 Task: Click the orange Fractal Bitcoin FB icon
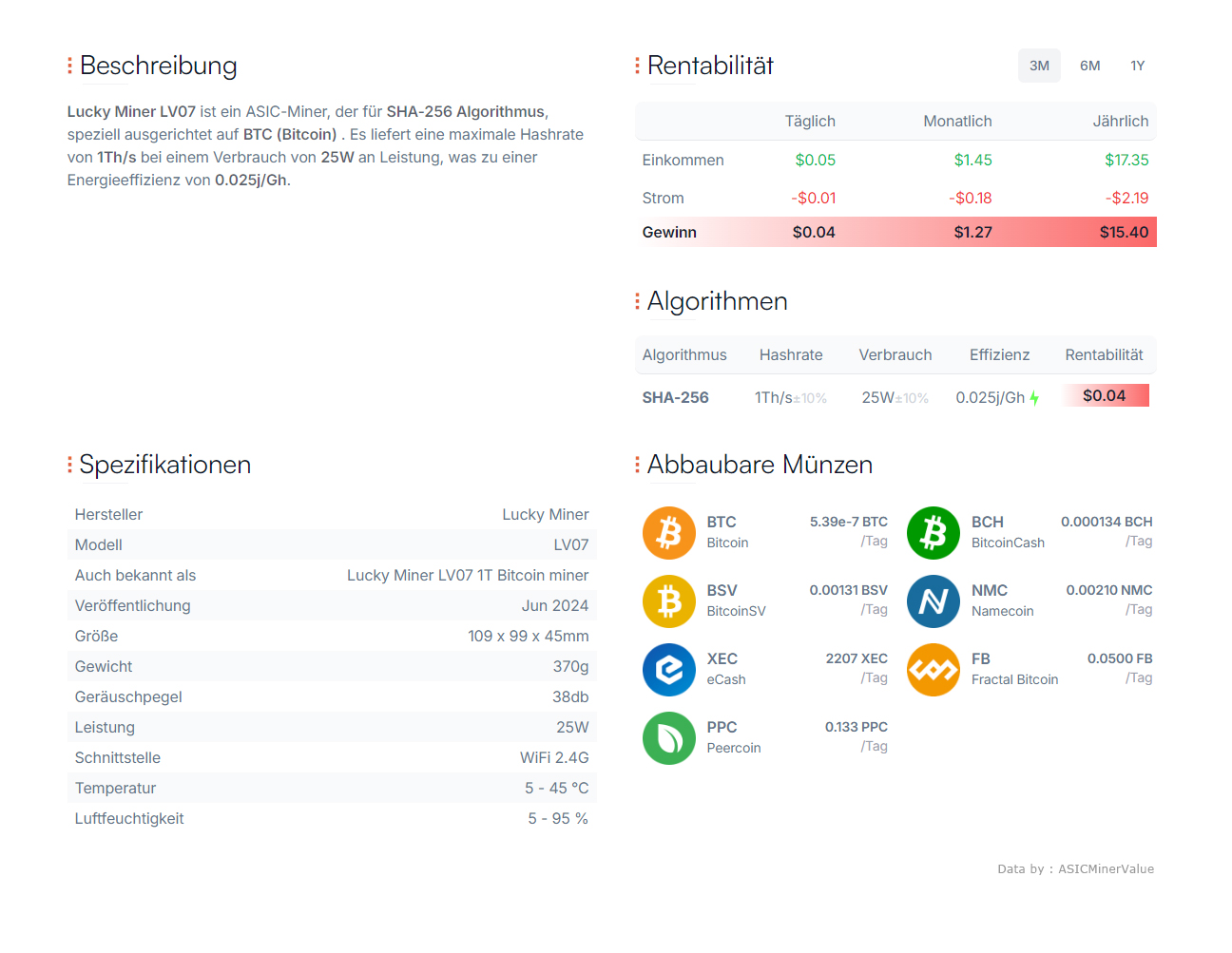[934, 670]
